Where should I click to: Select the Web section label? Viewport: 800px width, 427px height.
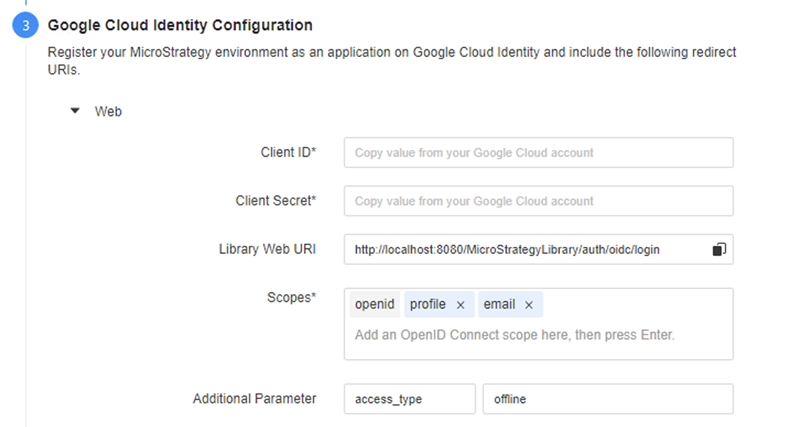pos(108,112)
